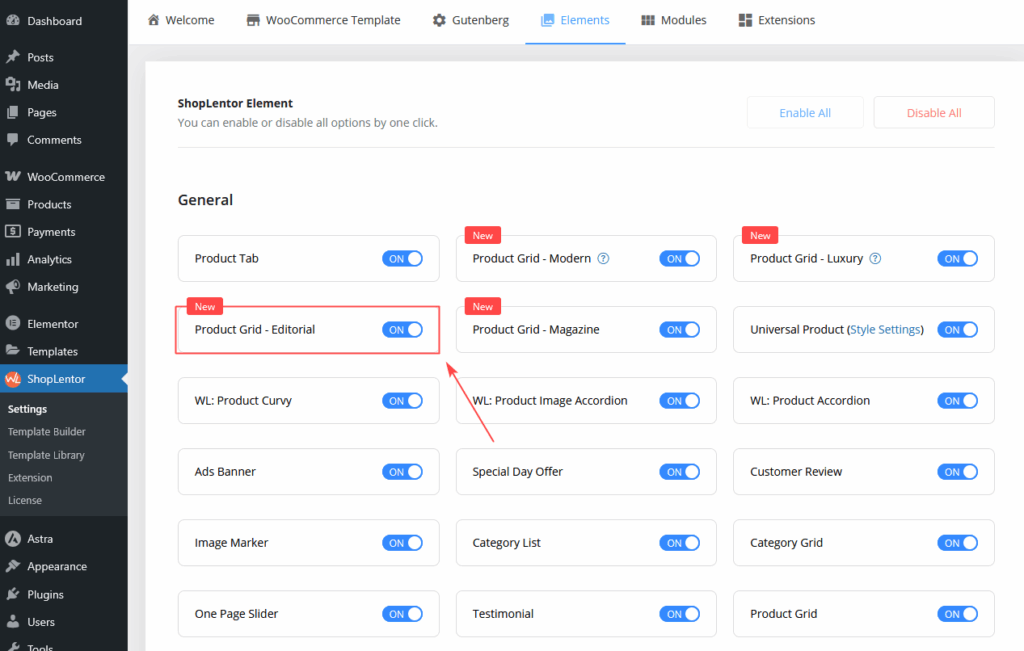Screen dimensions: 1024x651
Task: Toggle off the Product Tab element
Action: click(403, 258)
